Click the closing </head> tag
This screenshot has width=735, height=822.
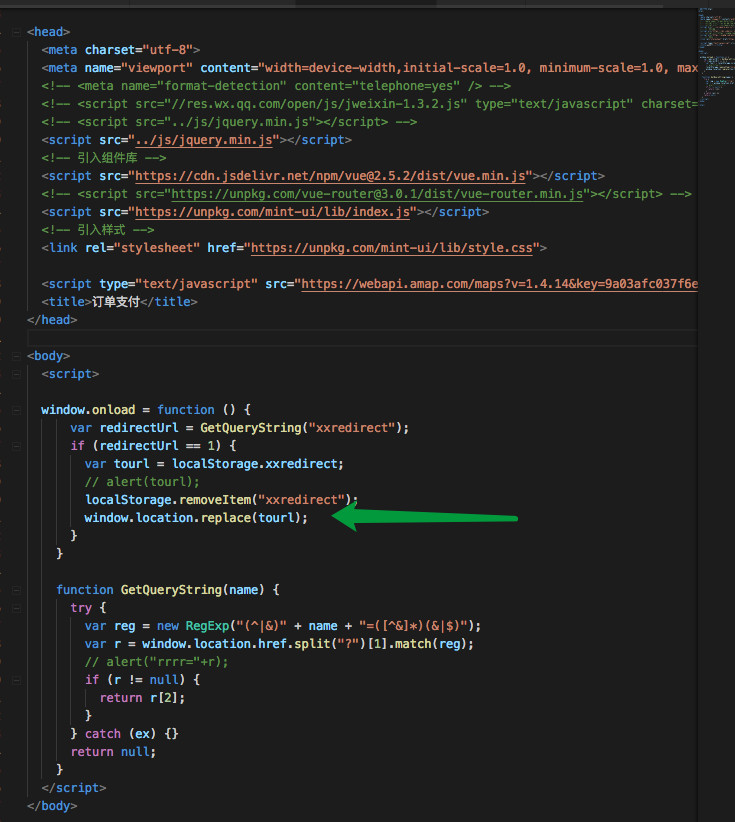pos(52,320)
